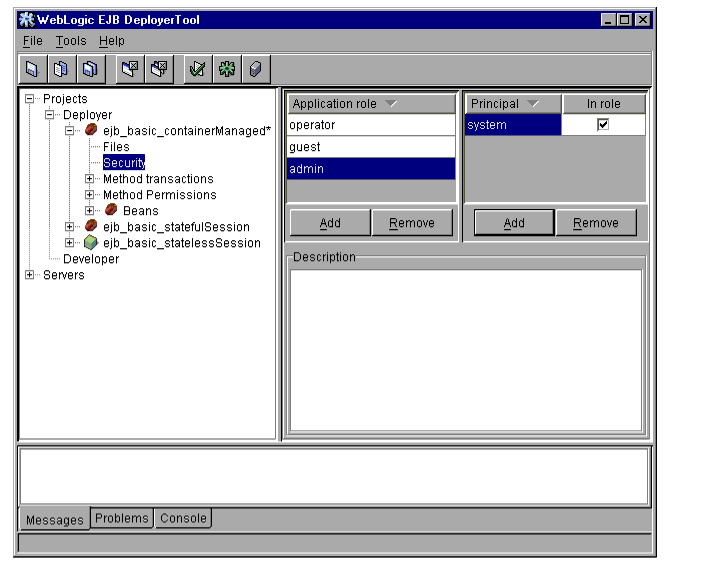
Task: Click Remove under the Application role list
Action: 412,223
